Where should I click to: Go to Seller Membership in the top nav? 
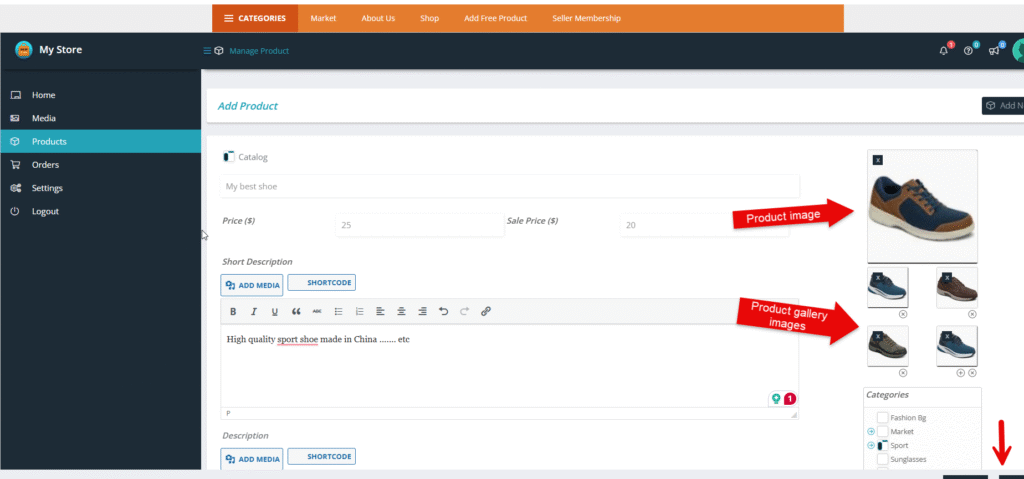[586, 18]
